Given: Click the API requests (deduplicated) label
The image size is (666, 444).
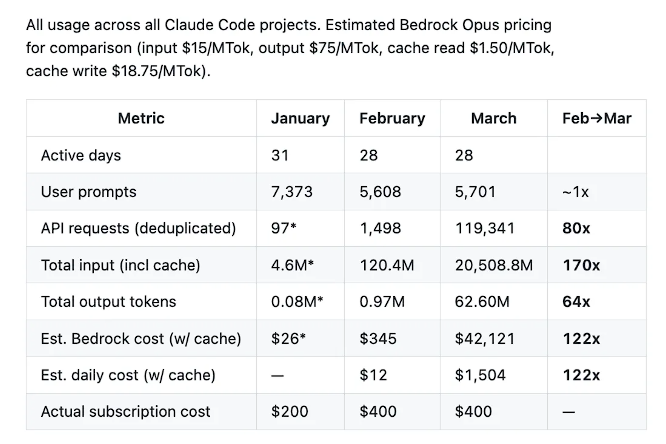Looking at the screenshot, I should (138, 228).
